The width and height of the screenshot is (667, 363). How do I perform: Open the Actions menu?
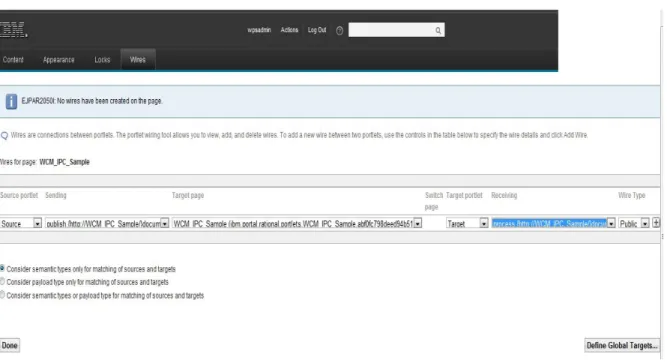(x=289, y=30)
